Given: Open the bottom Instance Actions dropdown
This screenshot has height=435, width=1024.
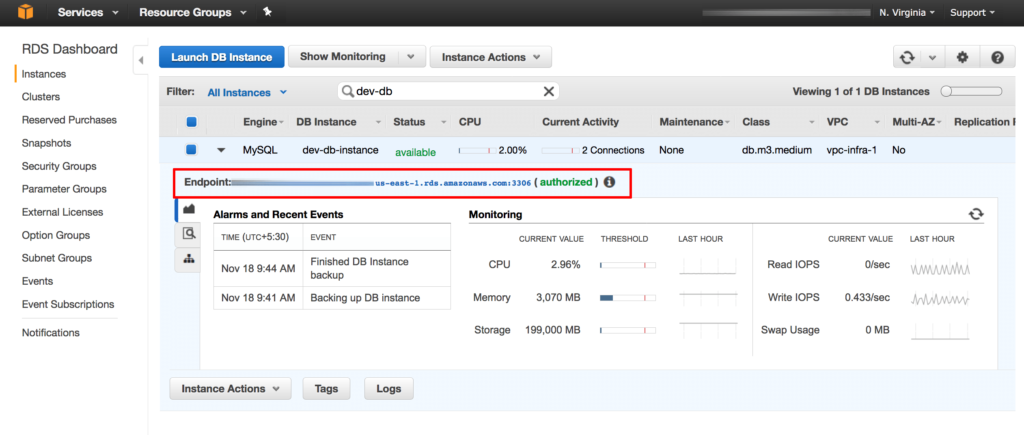Looking at the screenshot, I should (x=231, y=389).
